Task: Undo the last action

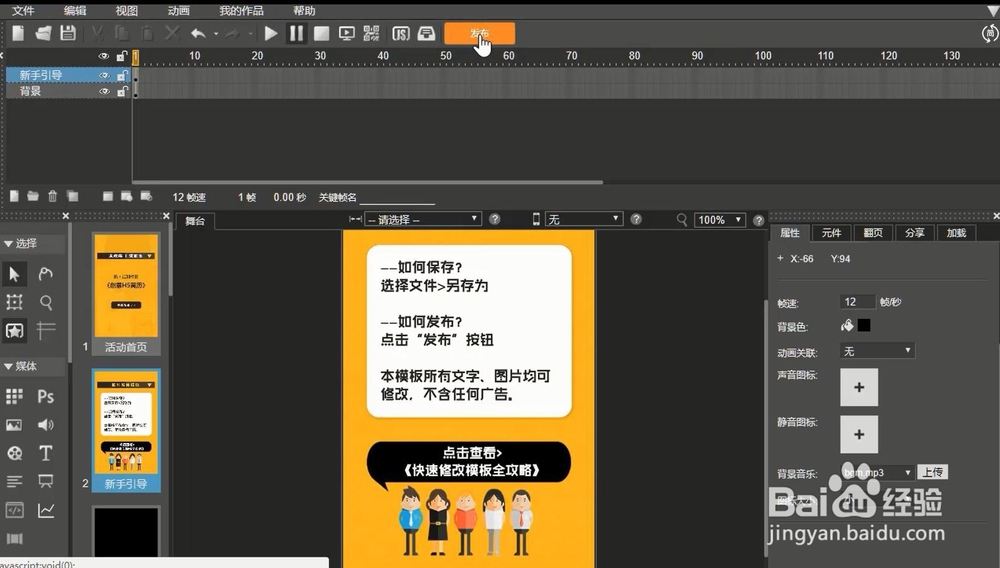Action: point(198,33)
